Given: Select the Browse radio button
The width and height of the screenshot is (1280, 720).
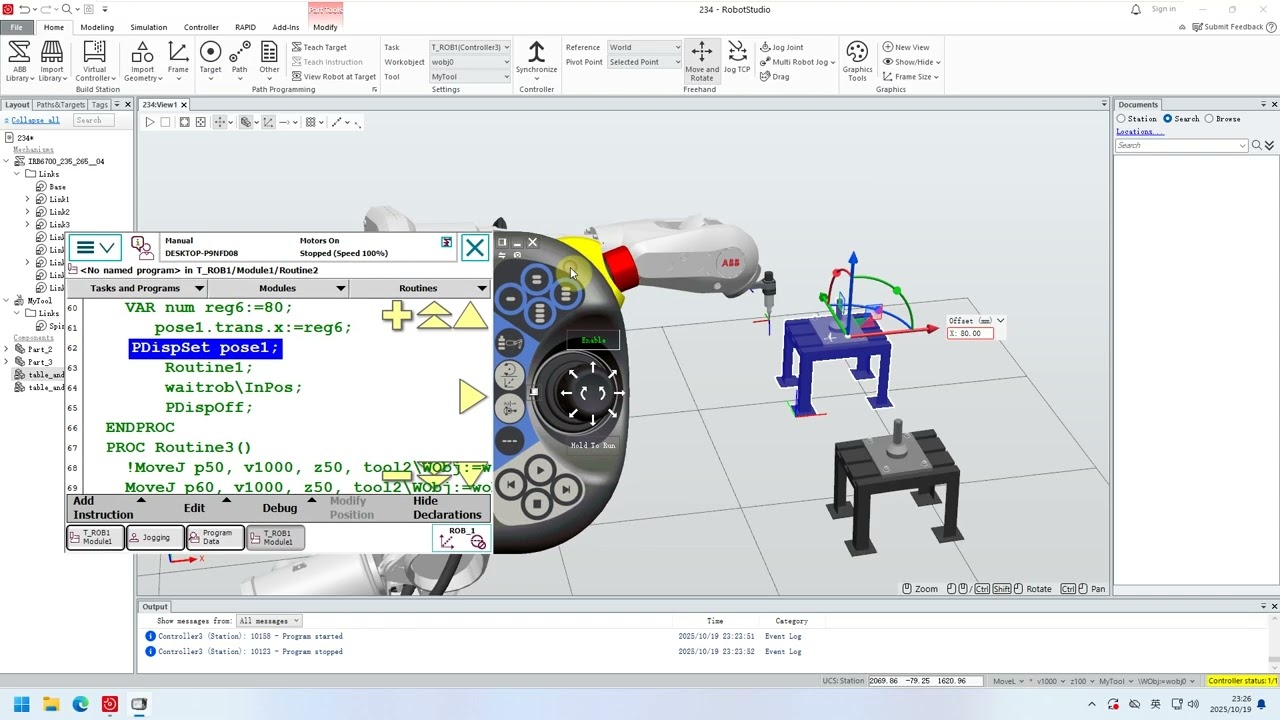Looking at the screenshot, I should pyautogui.click(x=1209, y=119).
